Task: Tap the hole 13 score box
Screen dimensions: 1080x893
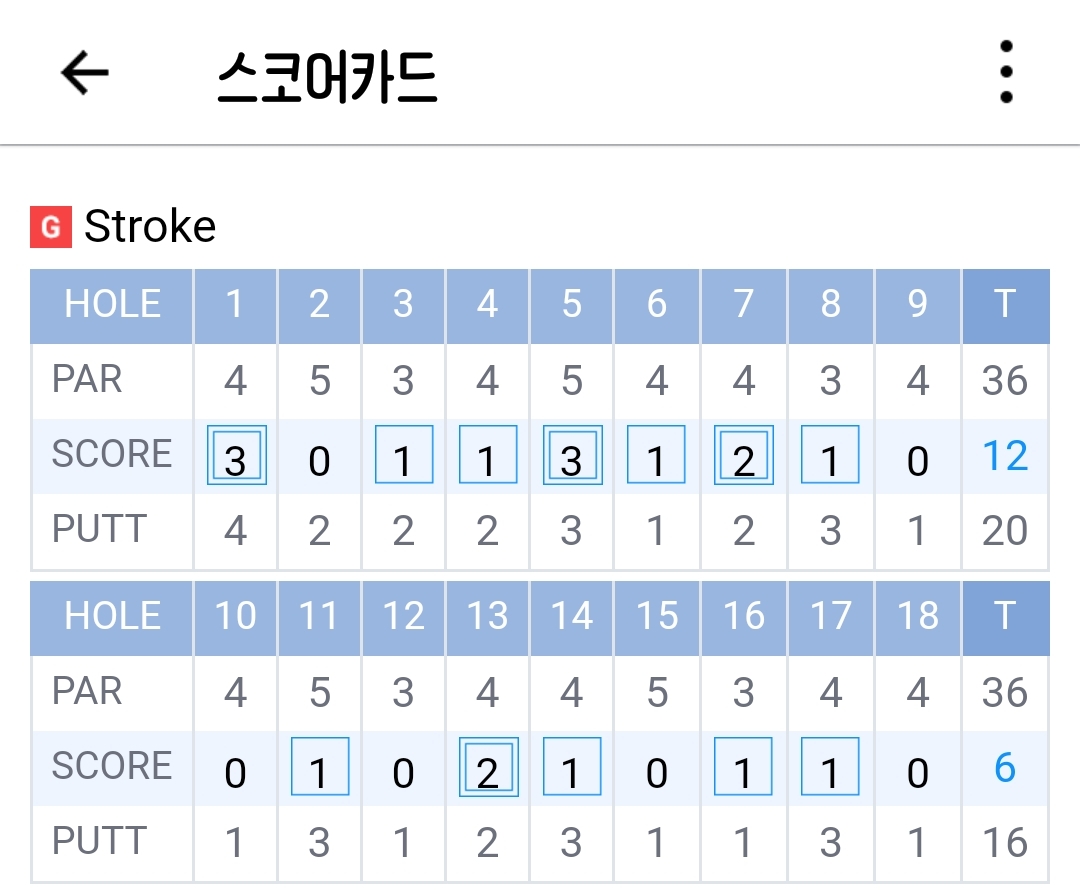Action: pyautogui.click(x=487, y=768)
